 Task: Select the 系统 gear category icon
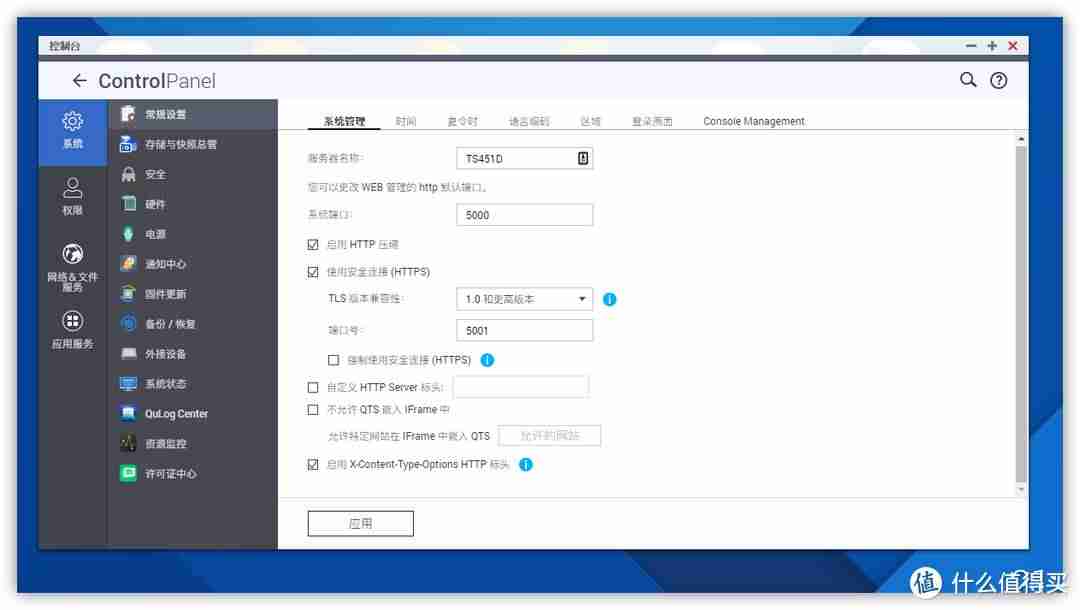click(72, 121)
